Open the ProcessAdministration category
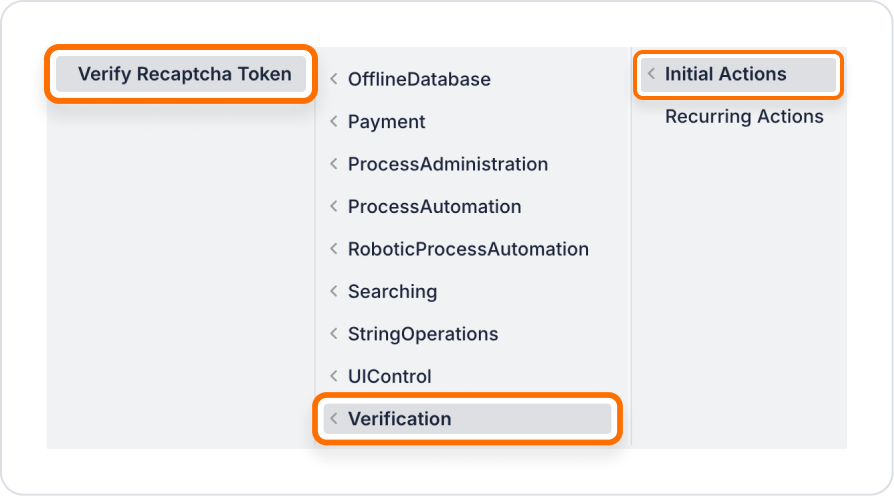Viewport: 894px width, 496px height. [x=448, y=164]
